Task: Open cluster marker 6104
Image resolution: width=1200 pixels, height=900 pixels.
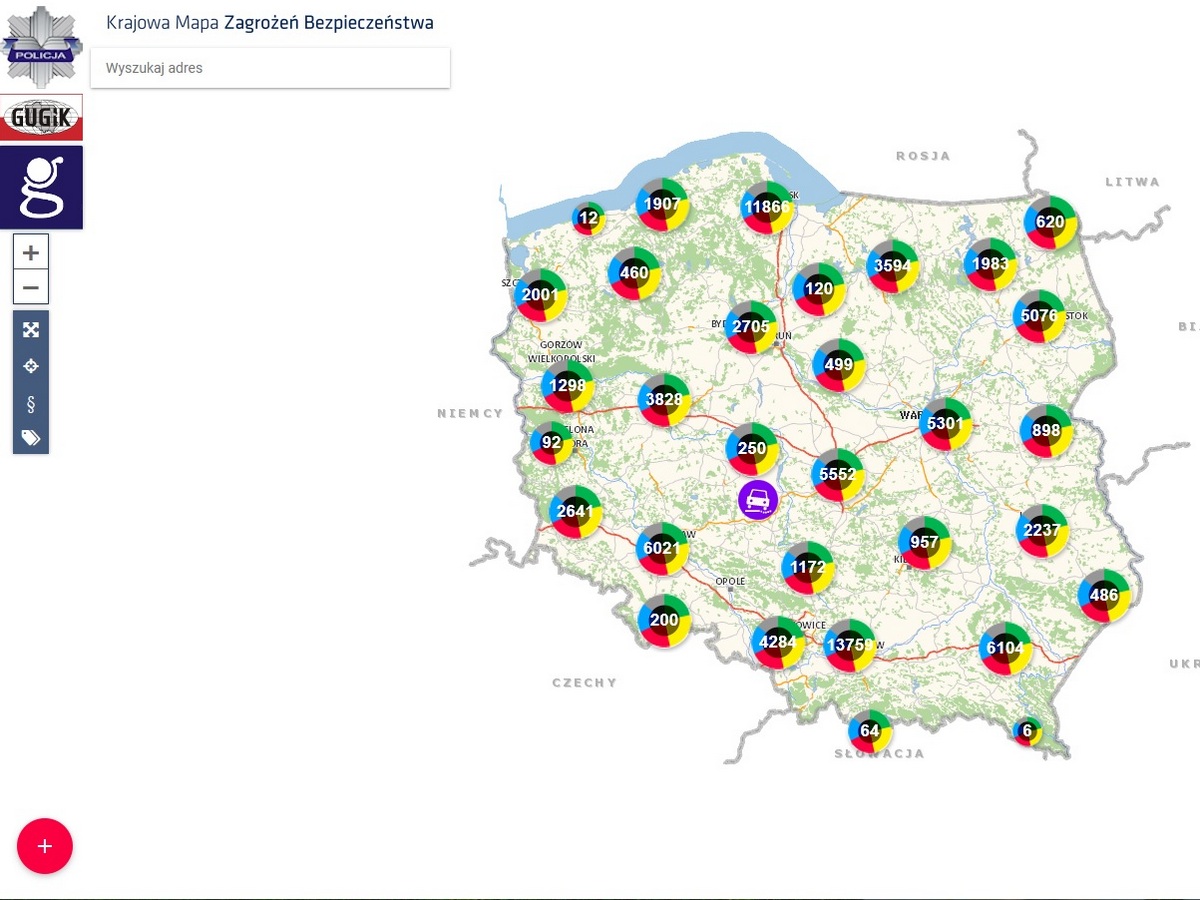Action: [x=1005, y=648]
